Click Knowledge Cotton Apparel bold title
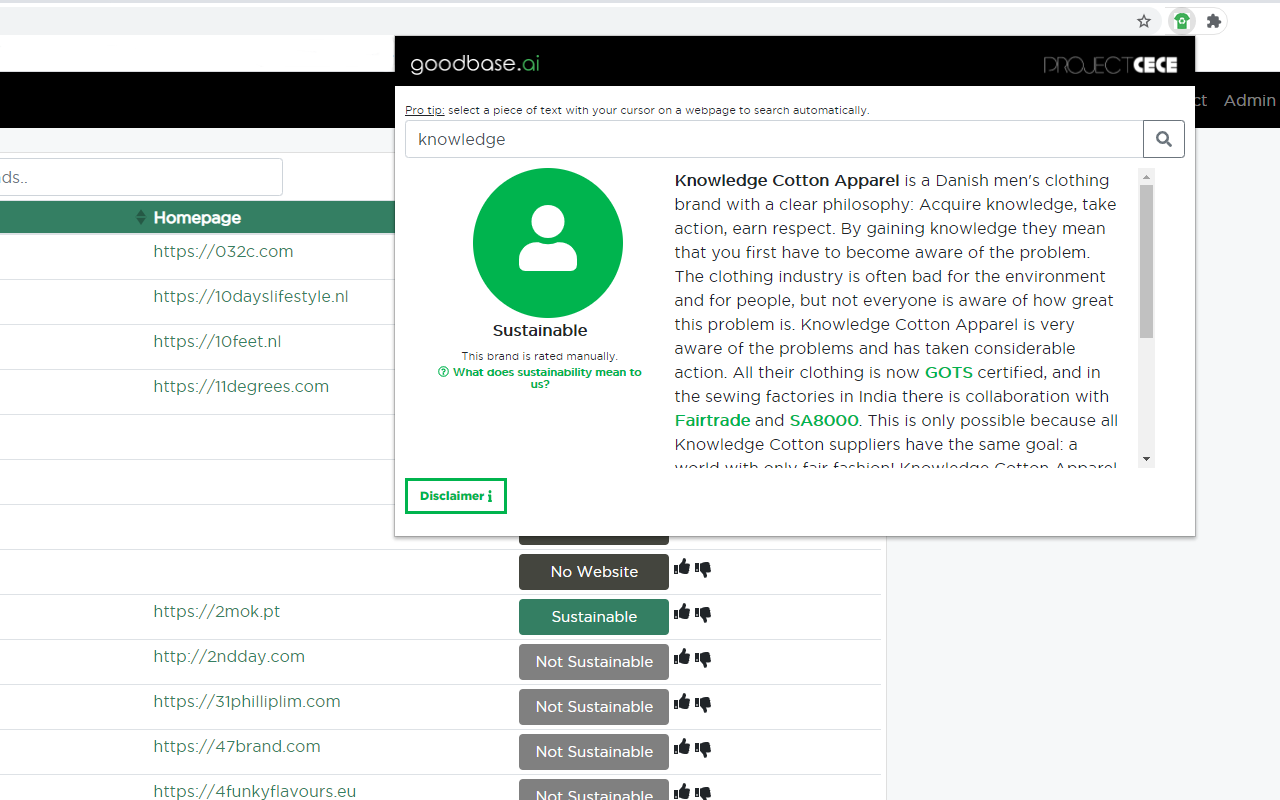1280x800 pixels. [x=787, y=180]
